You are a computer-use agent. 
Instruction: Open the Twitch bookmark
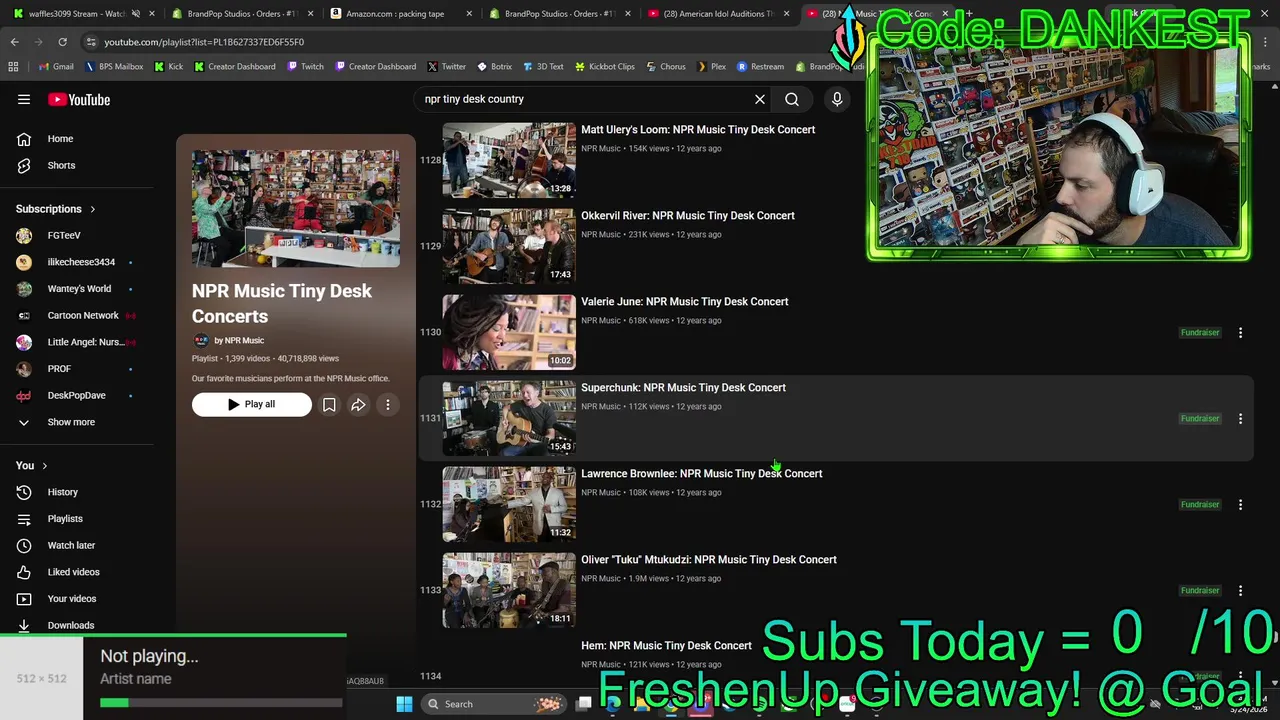point(305,66)
